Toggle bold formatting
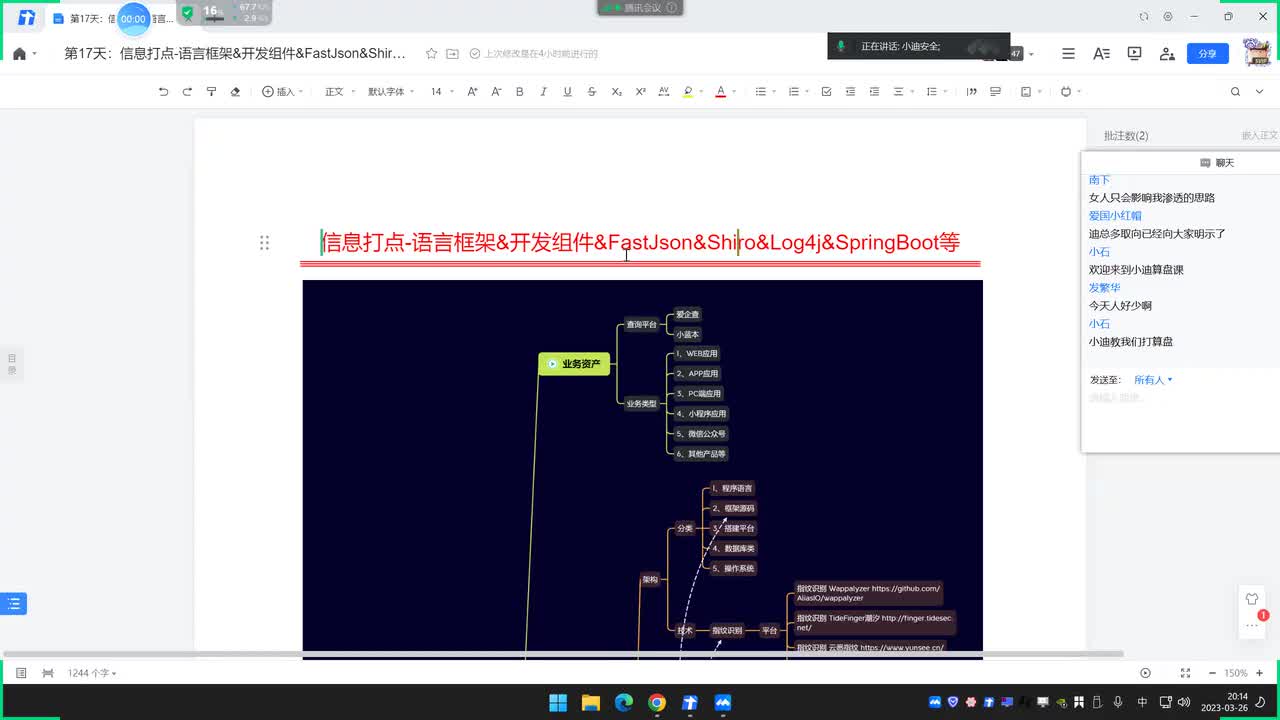Screen dimensions: 1280x720 click(520, 91)
